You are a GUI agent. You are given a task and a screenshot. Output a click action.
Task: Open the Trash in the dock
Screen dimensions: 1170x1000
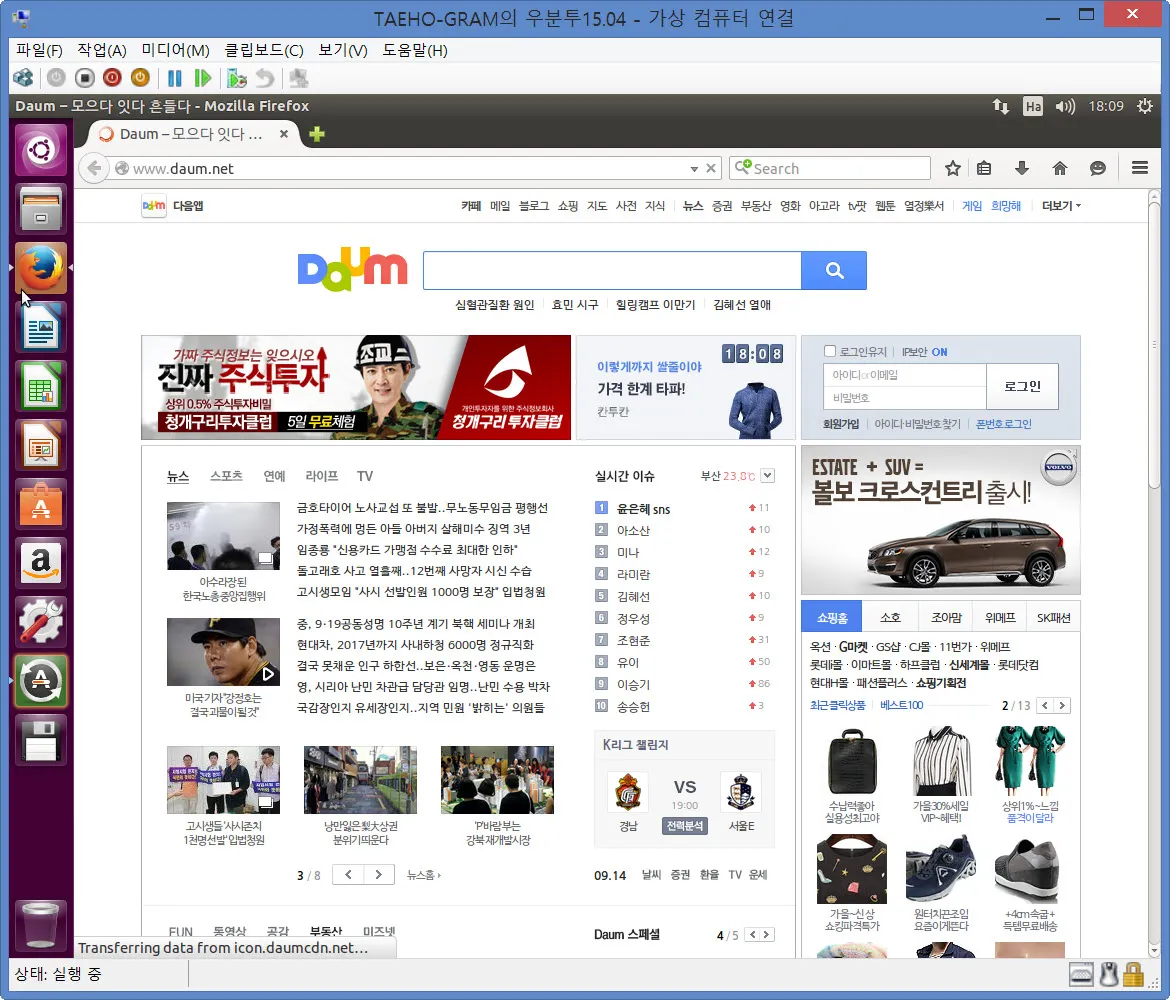41,923
